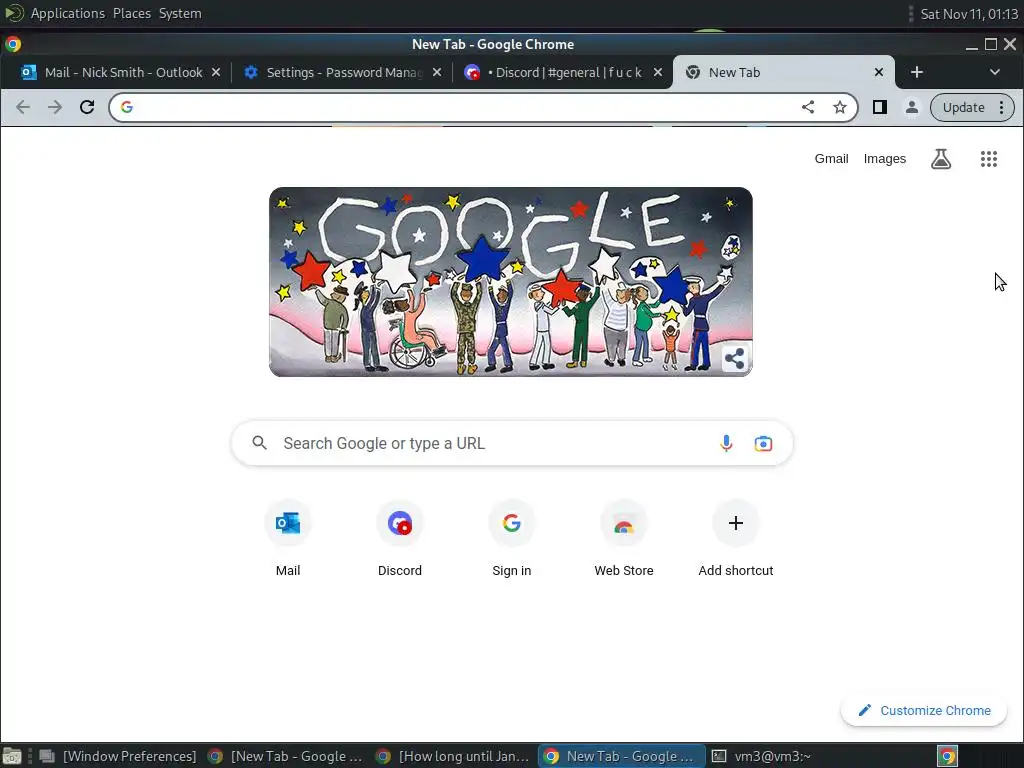This screenshot has height=768, width=1024.
Task: Open the System menu
Action: click(x=180, y=13)
